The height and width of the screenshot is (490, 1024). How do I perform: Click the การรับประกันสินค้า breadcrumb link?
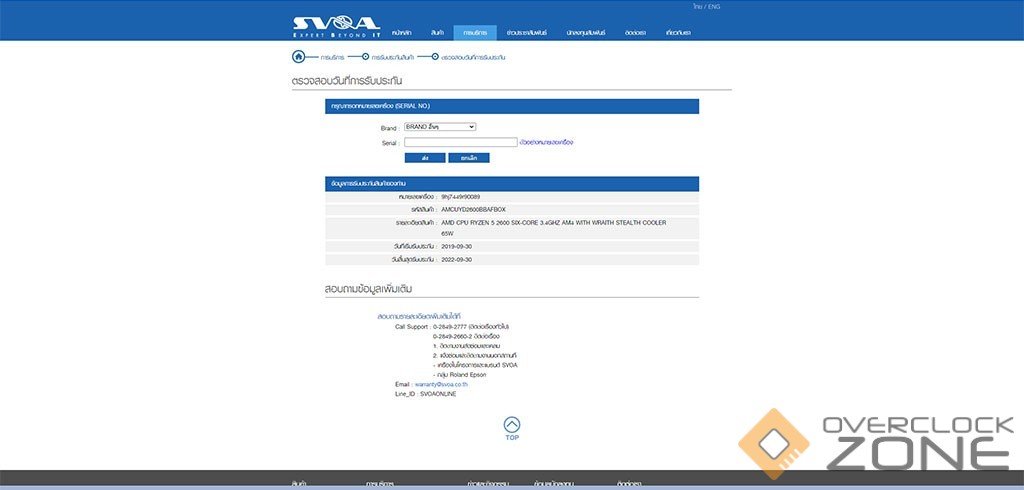point(392,57)
